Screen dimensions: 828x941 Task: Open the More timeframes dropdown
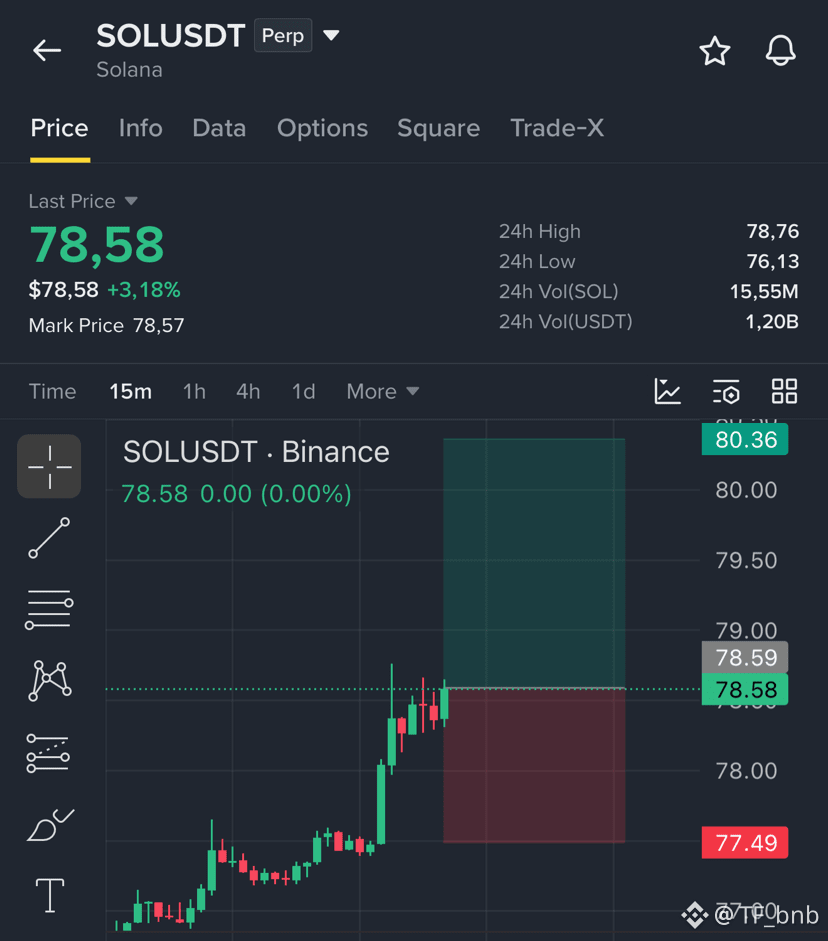pos(382,391)
